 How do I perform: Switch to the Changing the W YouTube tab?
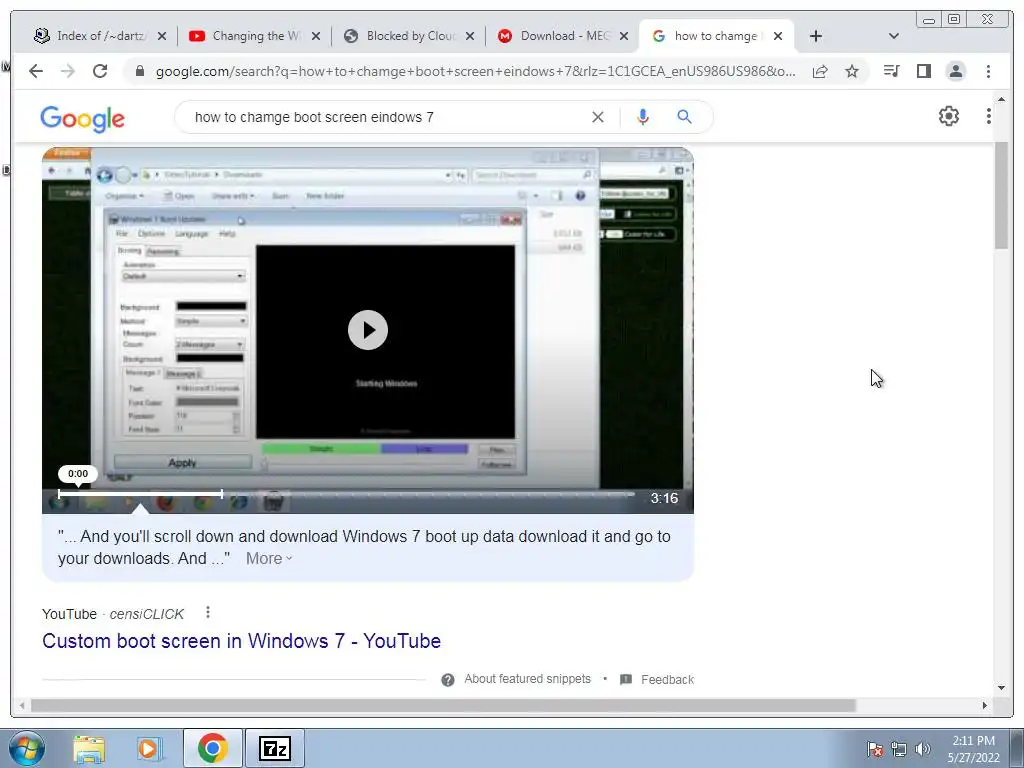click(x=253, y=36)
